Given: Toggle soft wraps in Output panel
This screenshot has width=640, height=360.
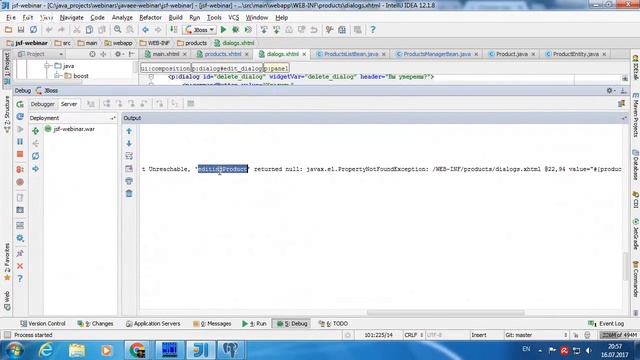Looking at the screenshot, I should point(129,156).
